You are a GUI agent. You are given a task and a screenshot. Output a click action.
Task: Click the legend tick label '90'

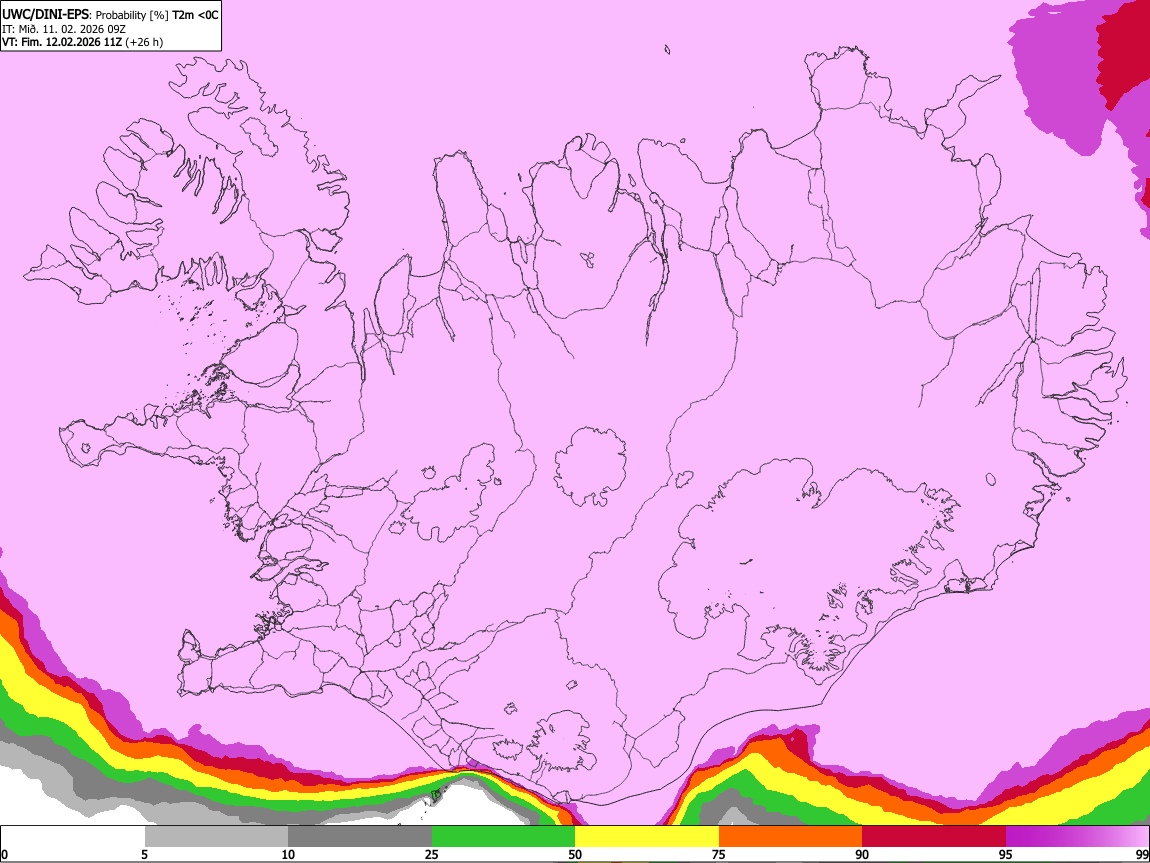click(862, 854)
